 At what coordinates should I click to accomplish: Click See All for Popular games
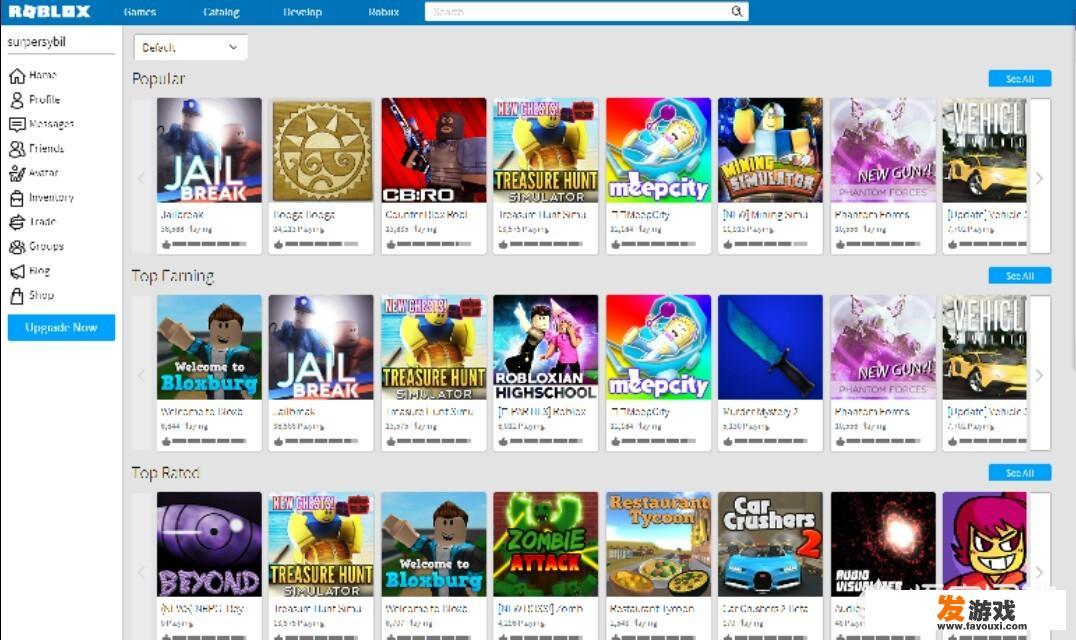tap(1020, 79)
